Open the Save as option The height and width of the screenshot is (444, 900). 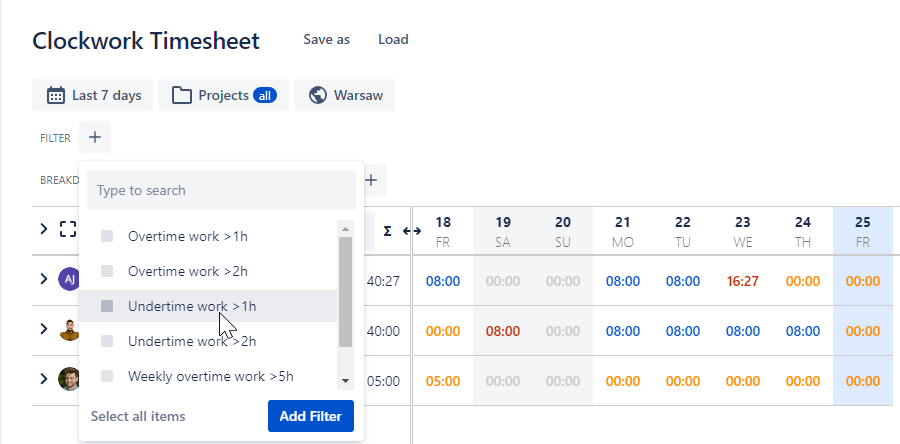[x=326, y=40]
